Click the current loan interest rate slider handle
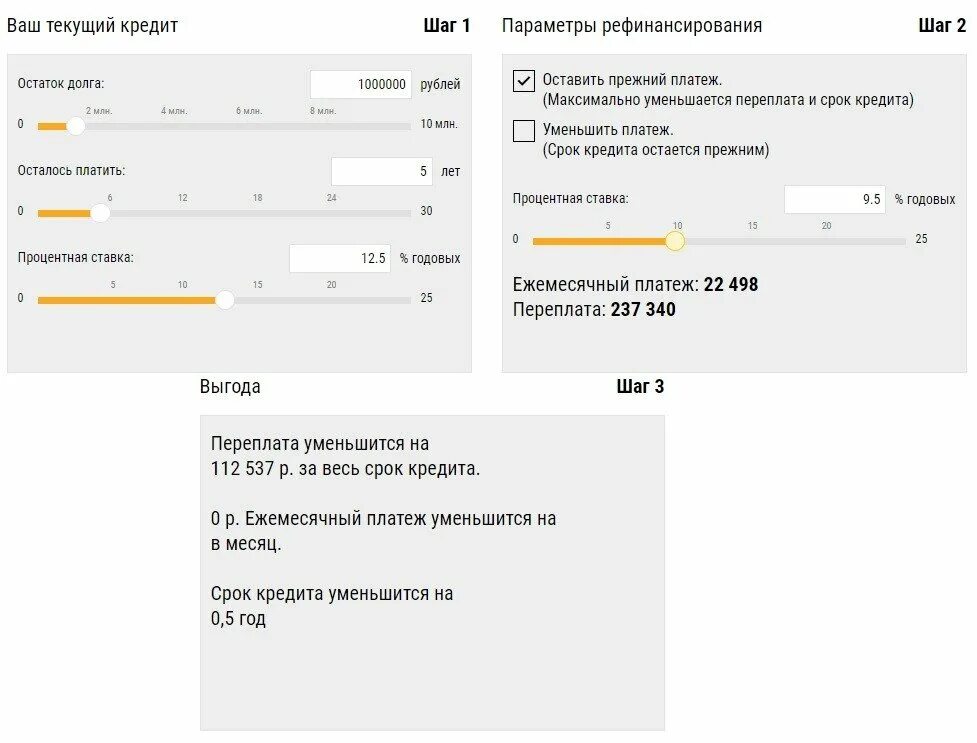 tap(225, 300)
